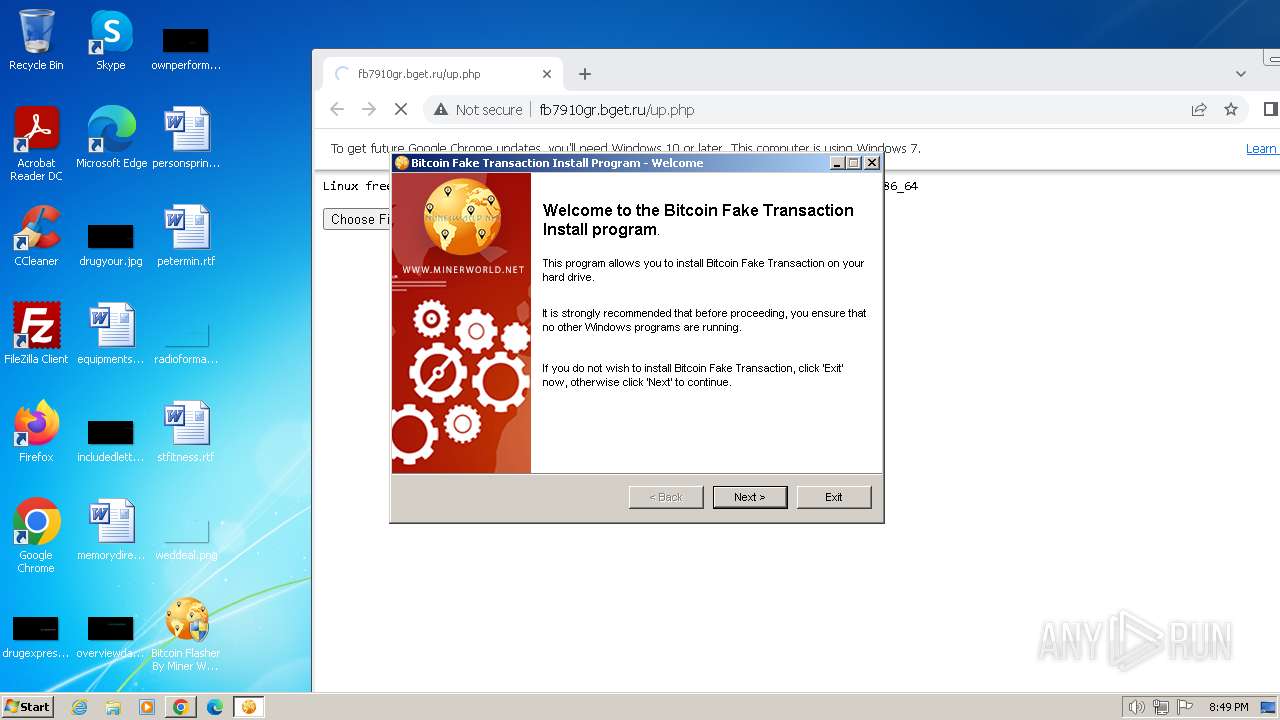Bookmark this page with the star icon
1280x720 pixels.
pyautogui.click(x=1231, y=110)
